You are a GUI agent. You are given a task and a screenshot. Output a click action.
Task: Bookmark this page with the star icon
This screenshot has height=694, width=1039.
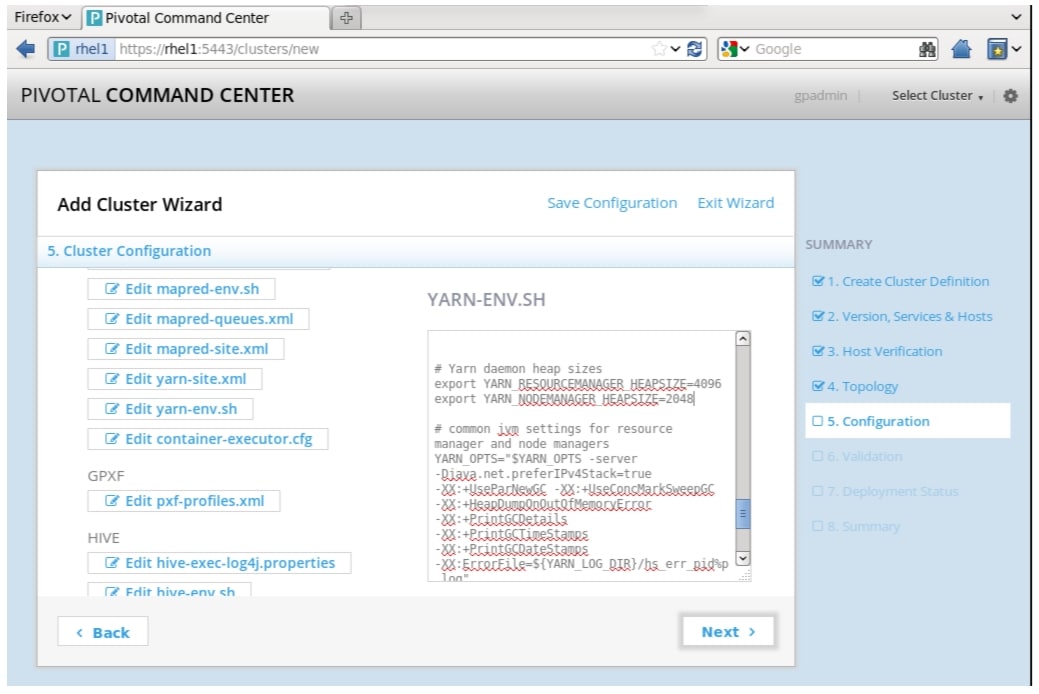point(659,48)
